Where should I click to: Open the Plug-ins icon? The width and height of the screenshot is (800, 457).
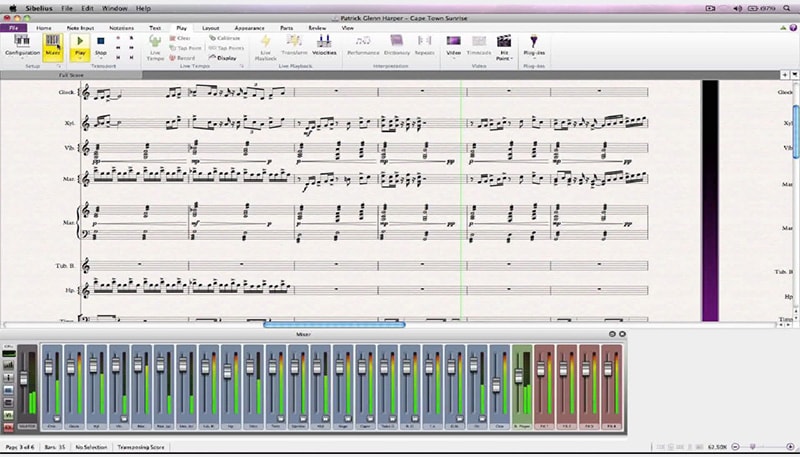tap(534, 41)
